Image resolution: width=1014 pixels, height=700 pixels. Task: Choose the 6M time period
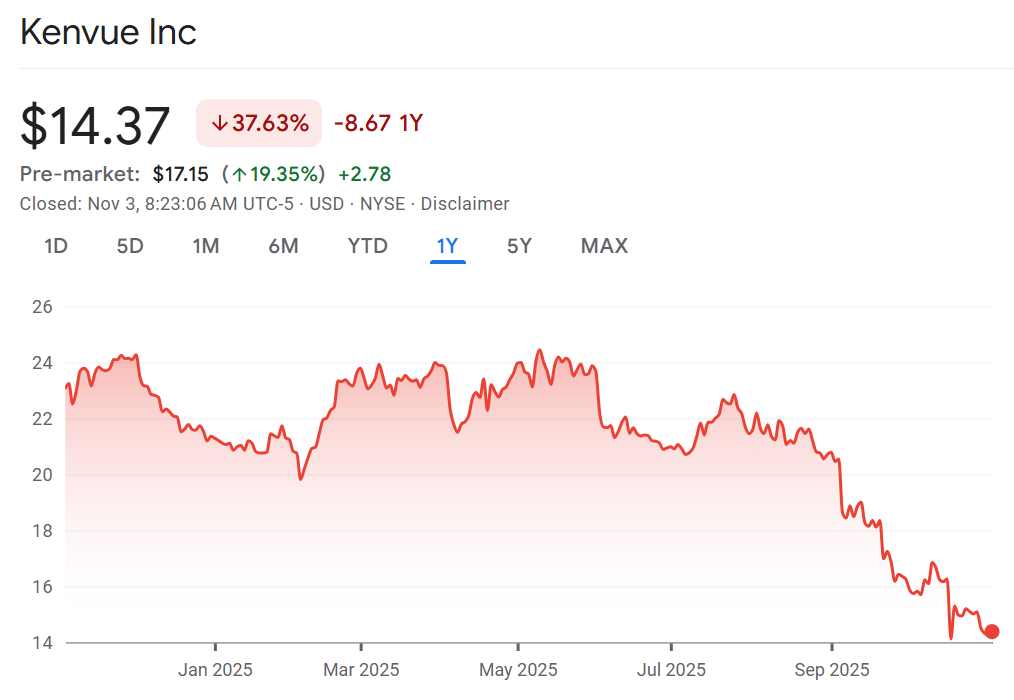[x=283, y=246]
